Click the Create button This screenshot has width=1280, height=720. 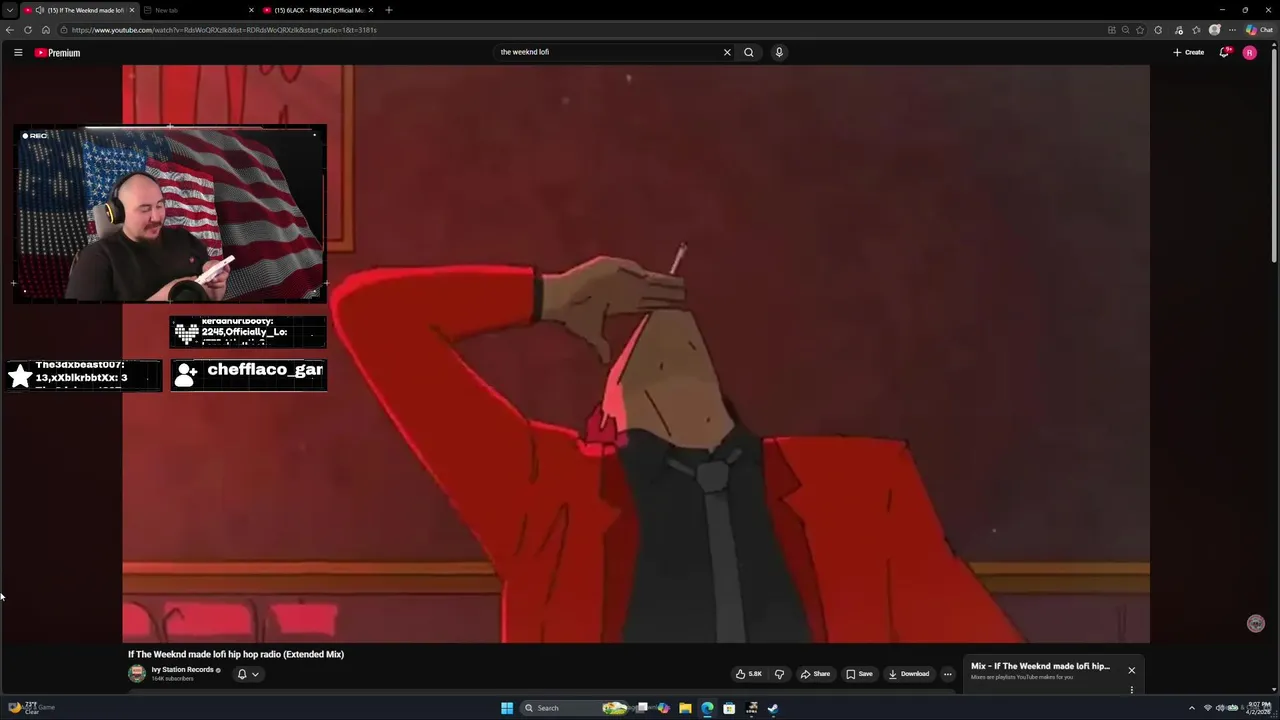(1189, 52)
